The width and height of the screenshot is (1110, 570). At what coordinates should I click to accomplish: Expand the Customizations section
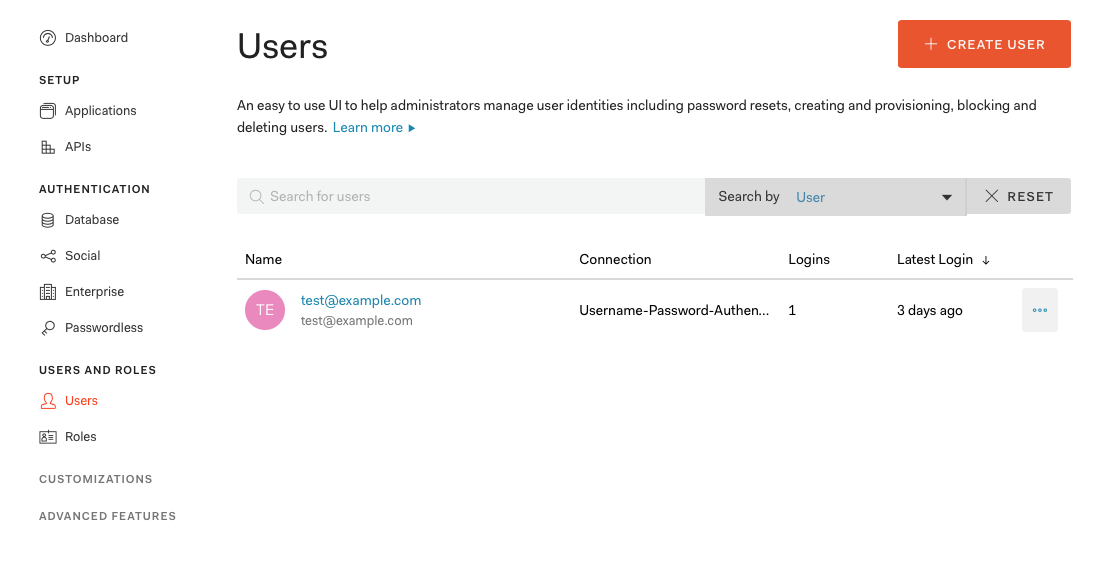[x=95, y=479]
